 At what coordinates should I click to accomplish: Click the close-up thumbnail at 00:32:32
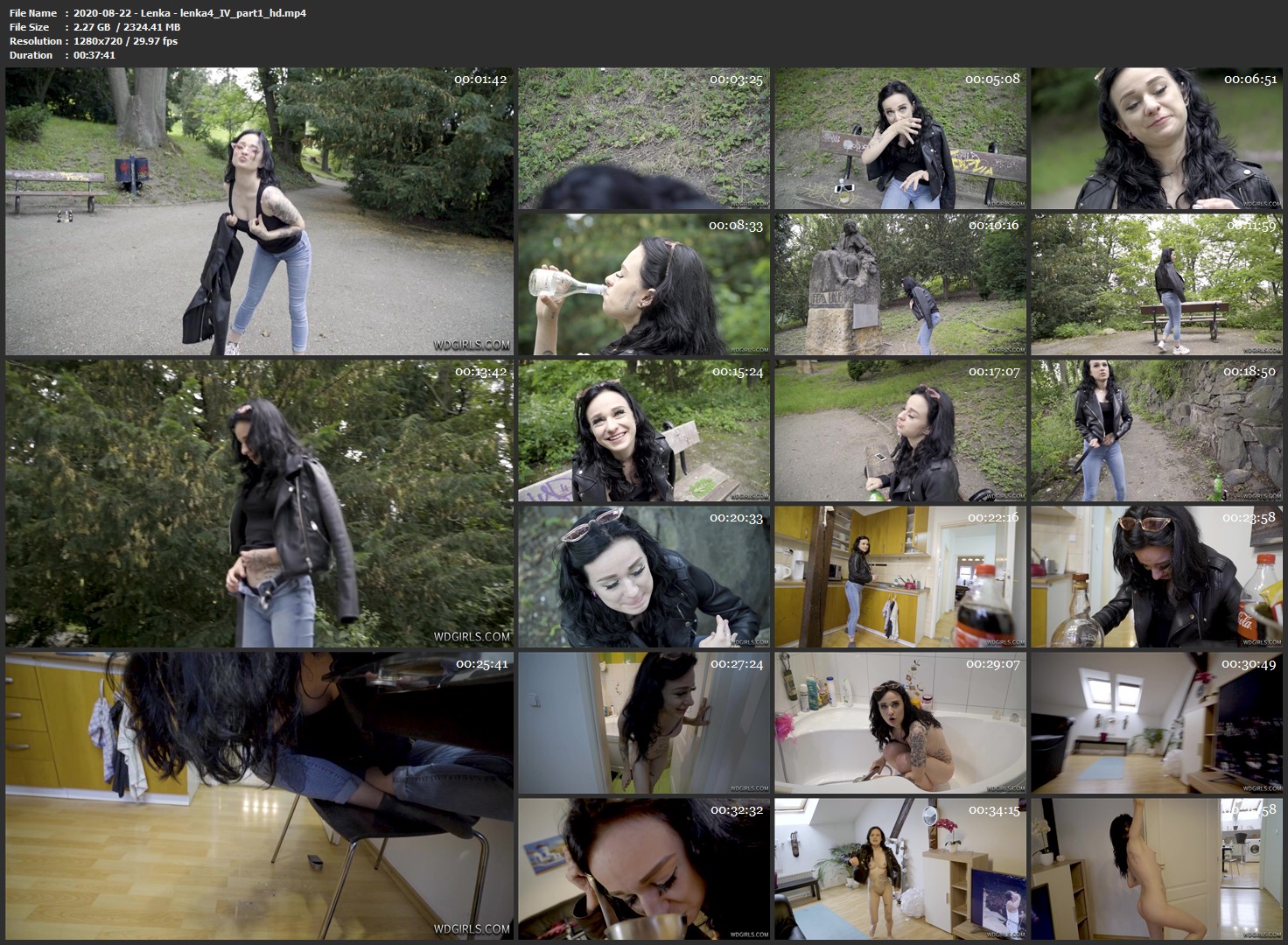coord(644,869)
